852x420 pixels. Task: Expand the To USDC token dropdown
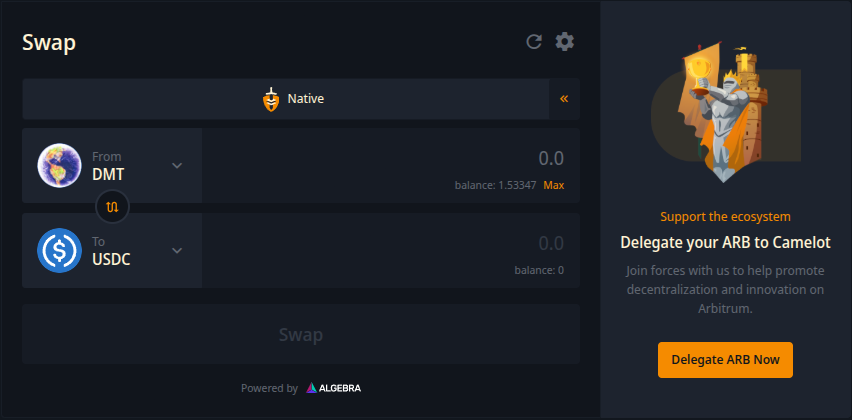coord(177,250)
